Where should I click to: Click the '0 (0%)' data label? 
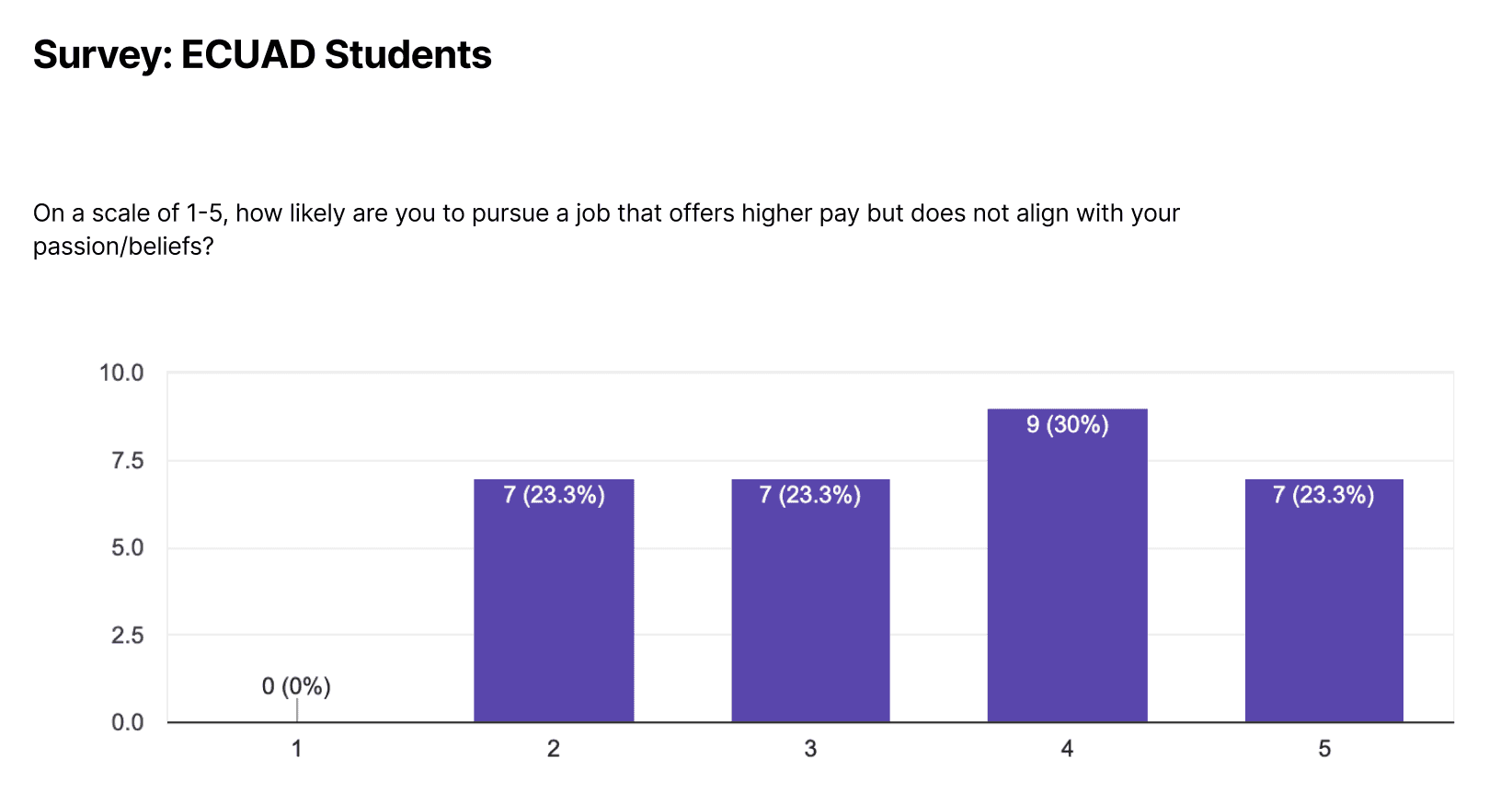(296, 686)
